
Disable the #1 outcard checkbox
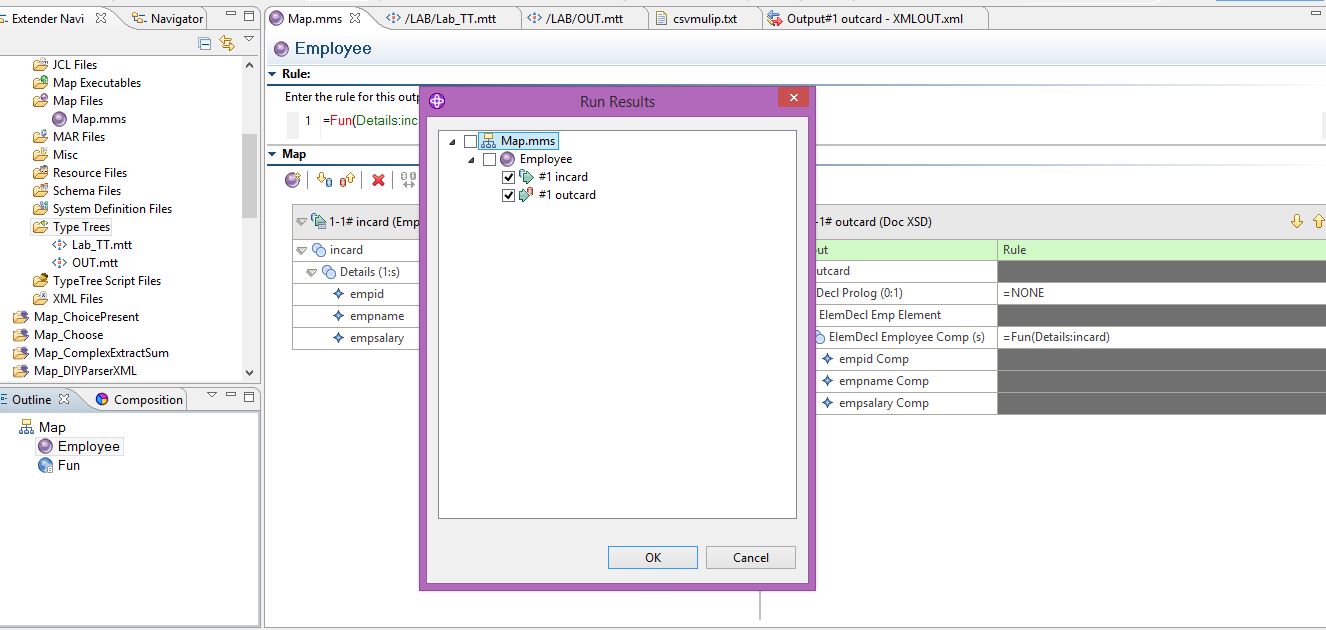click(508, 195)
